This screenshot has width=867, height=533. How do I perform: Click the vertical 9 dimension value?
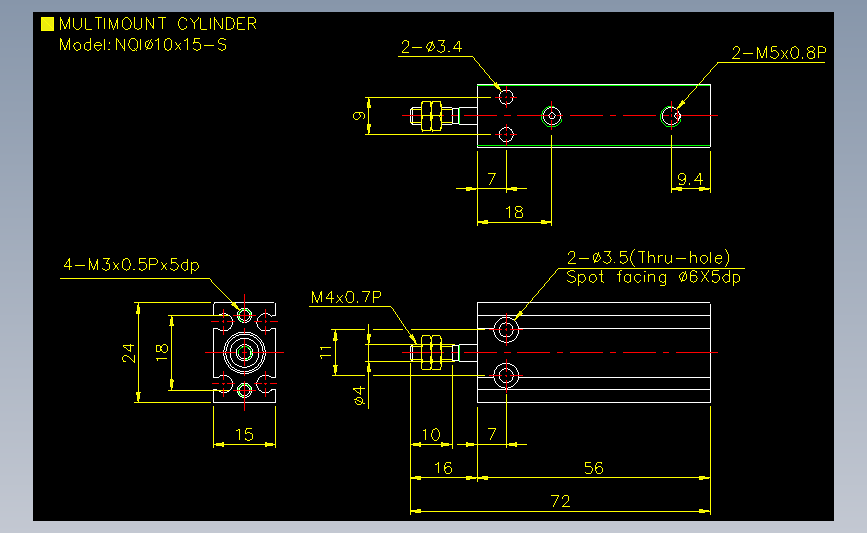[x=359, y=116]
